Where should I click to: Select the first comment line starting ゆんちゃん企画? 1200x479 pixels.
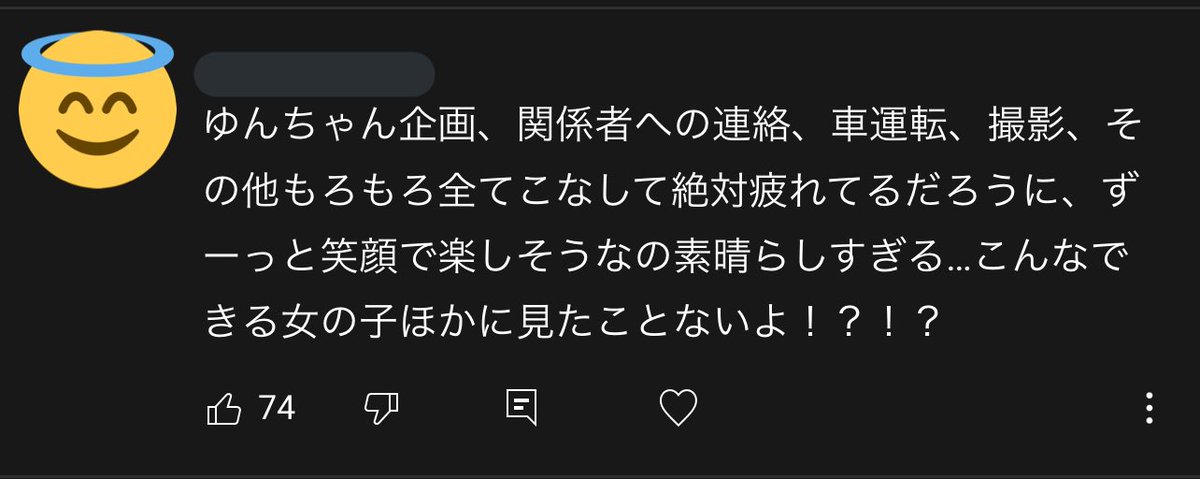pyautogui.click(x=673, y=127)
